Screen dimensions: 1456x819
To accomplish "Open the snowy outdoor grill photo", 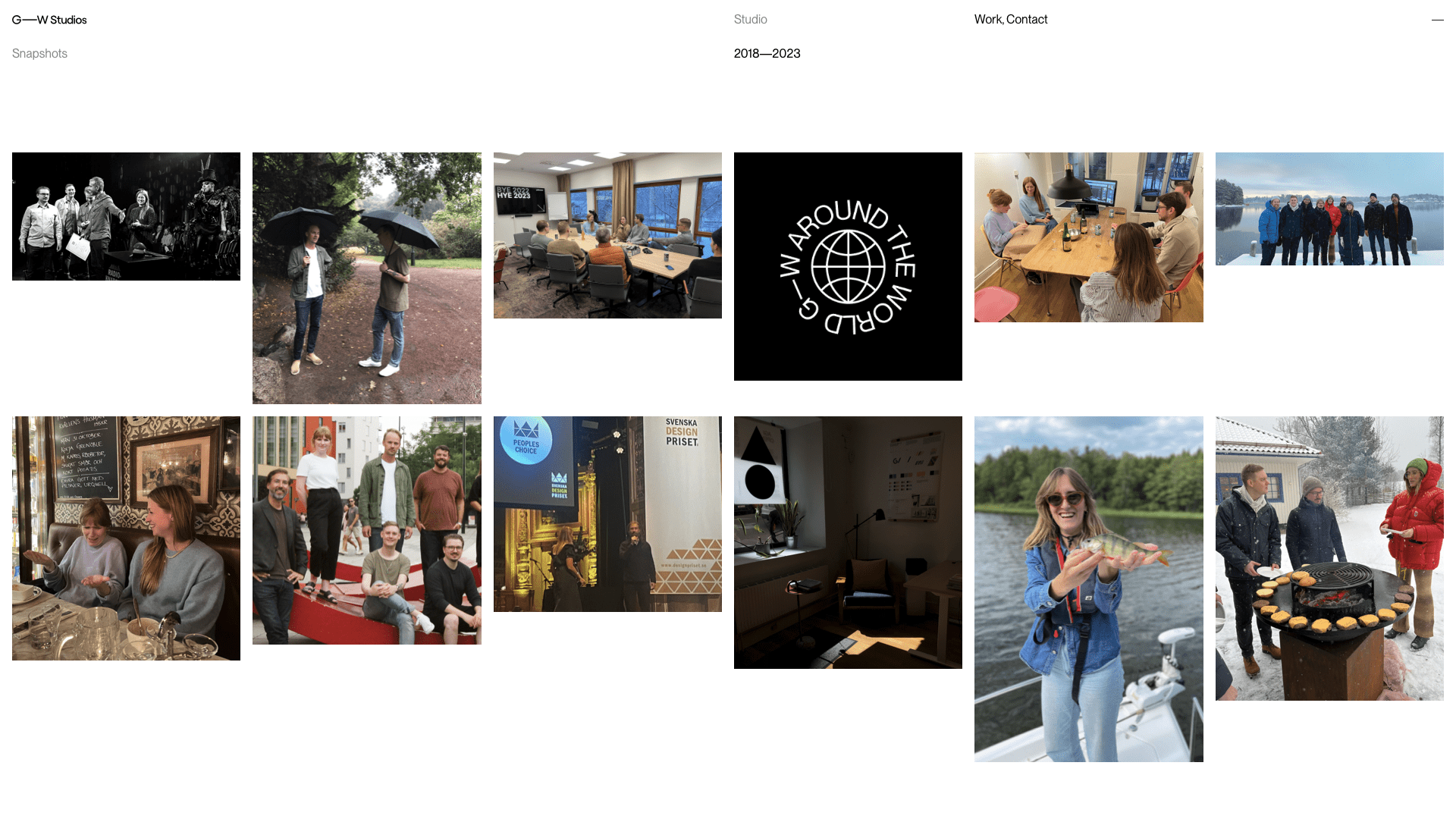I will 1329,558.
